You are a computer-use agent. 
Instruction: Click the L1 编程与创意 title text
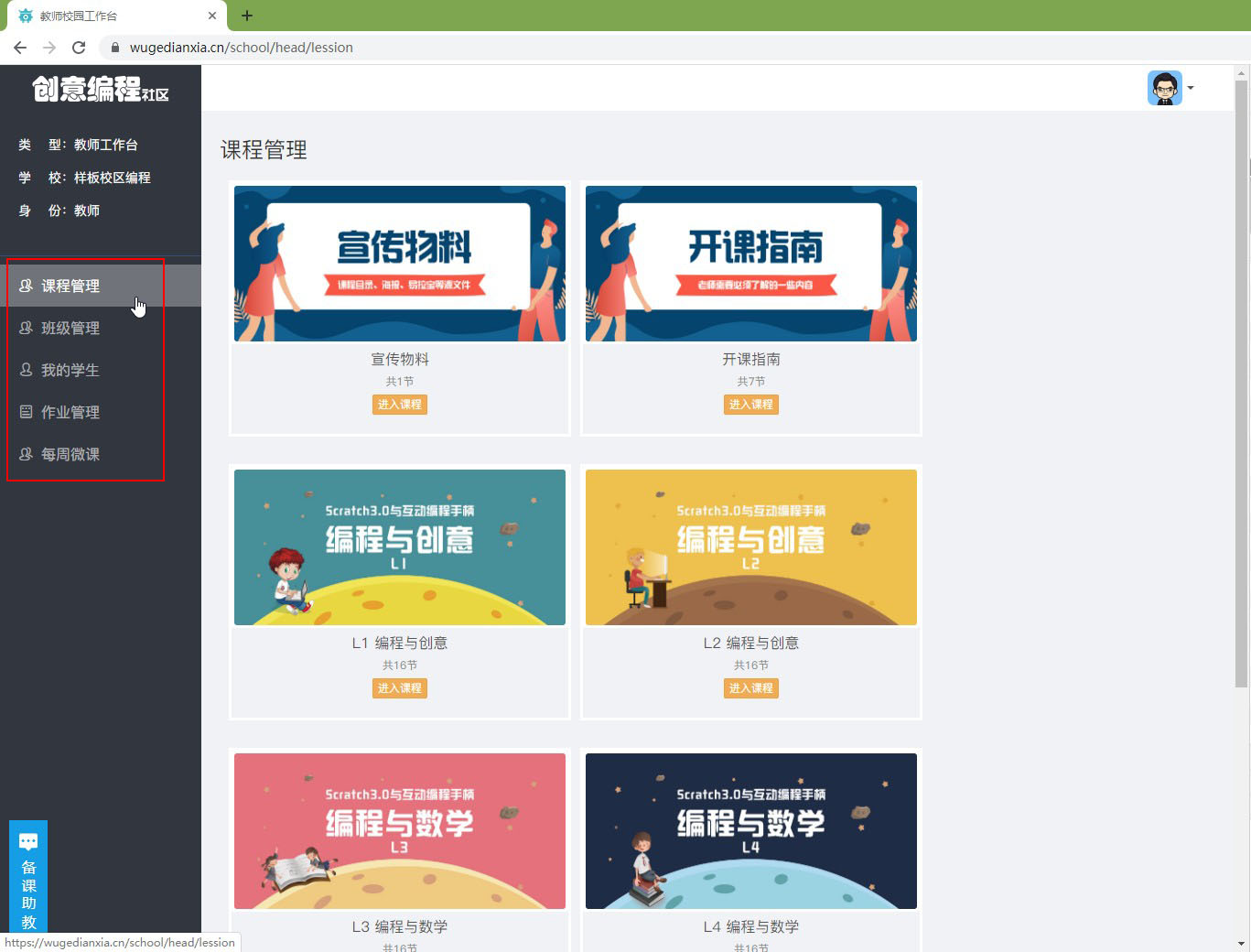pos(400,644)
